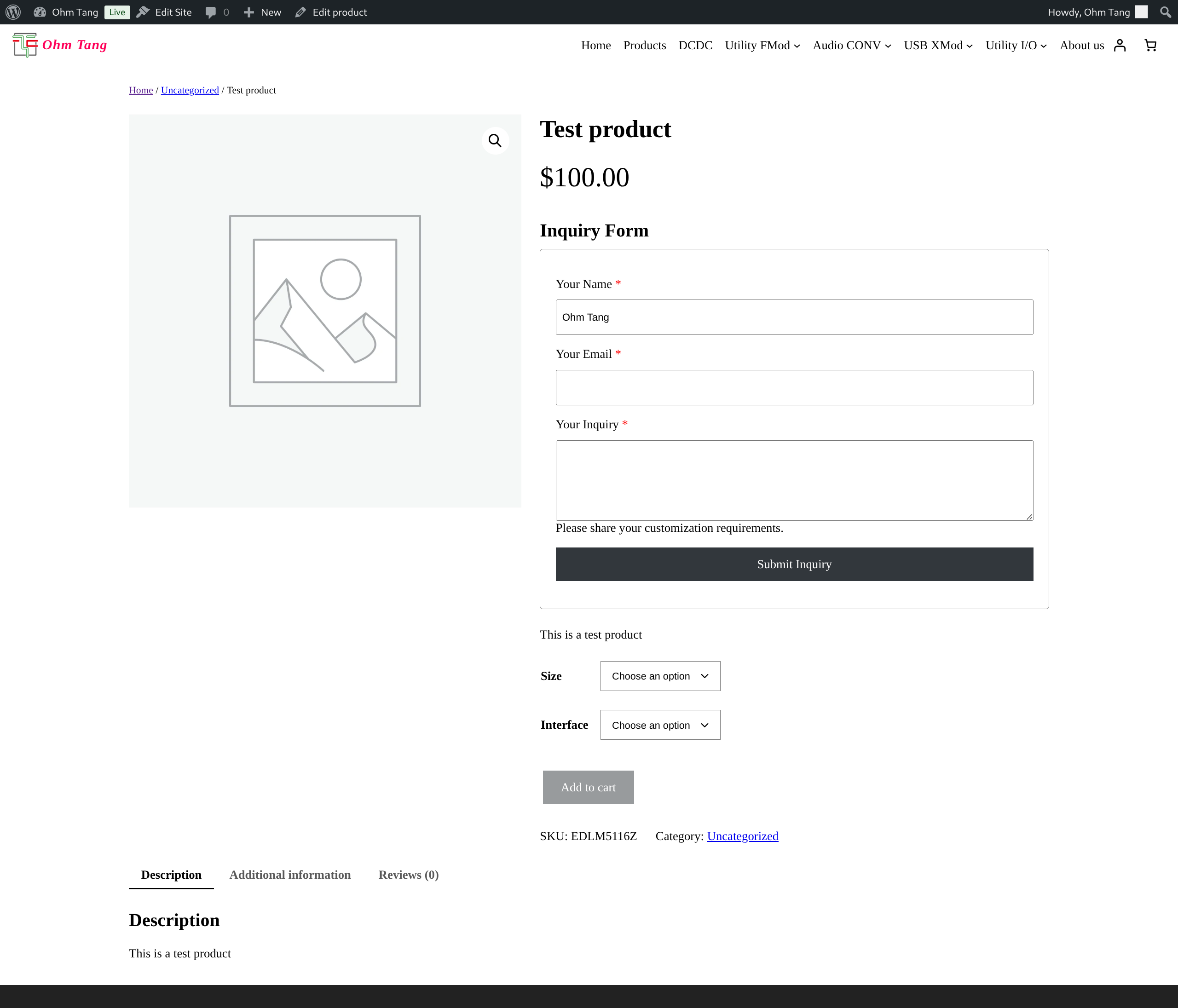Open the WordPress logo menu
The height and width of the screenshot is (1008, 1178).
12,12
